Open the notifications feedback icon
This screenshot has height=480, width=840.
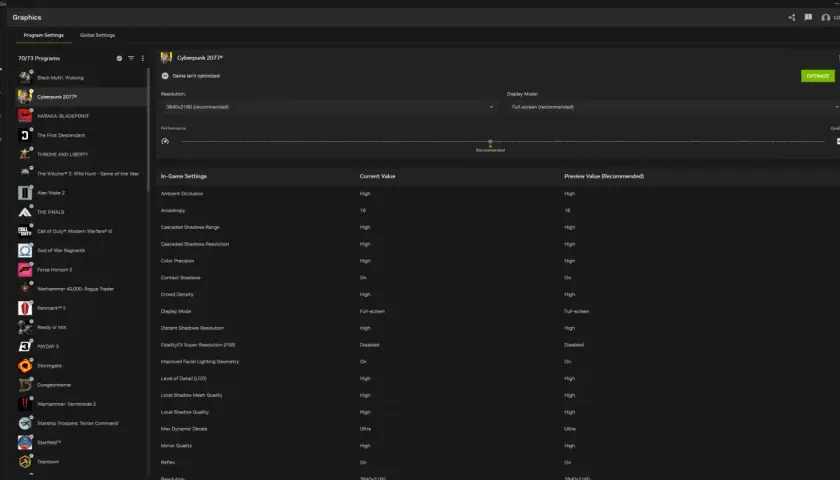(x=808, y=17)
